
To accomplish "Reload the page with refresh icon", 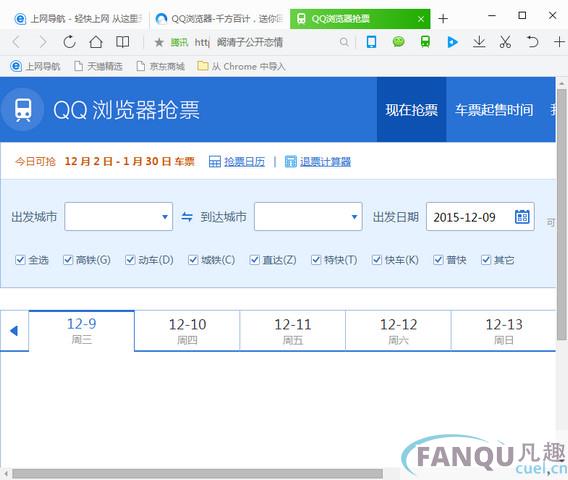I will [69, 42].
